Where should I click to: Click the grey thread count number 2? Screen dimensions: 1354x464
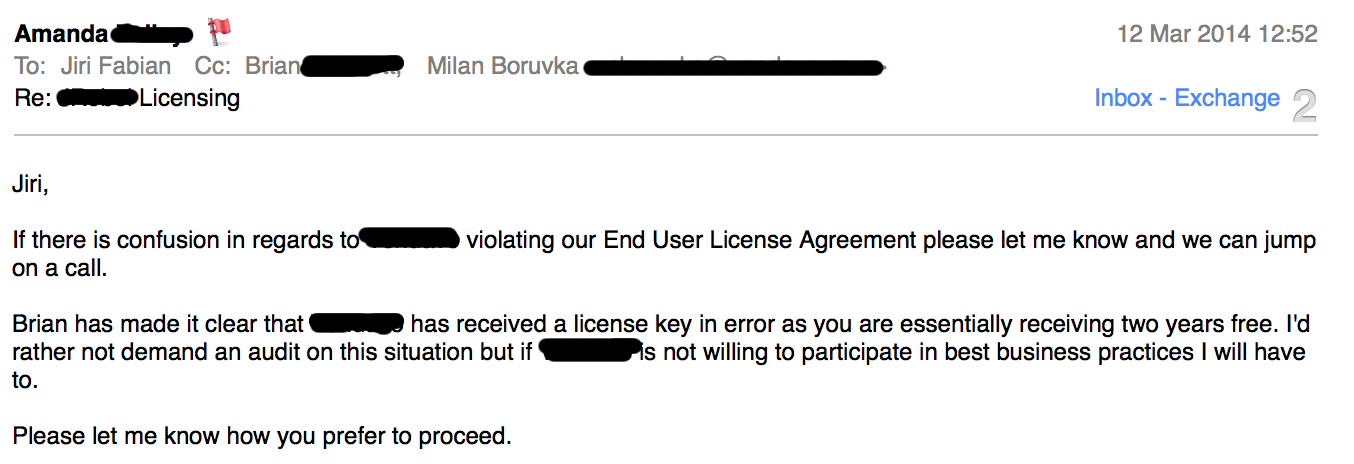(1304, 106)
